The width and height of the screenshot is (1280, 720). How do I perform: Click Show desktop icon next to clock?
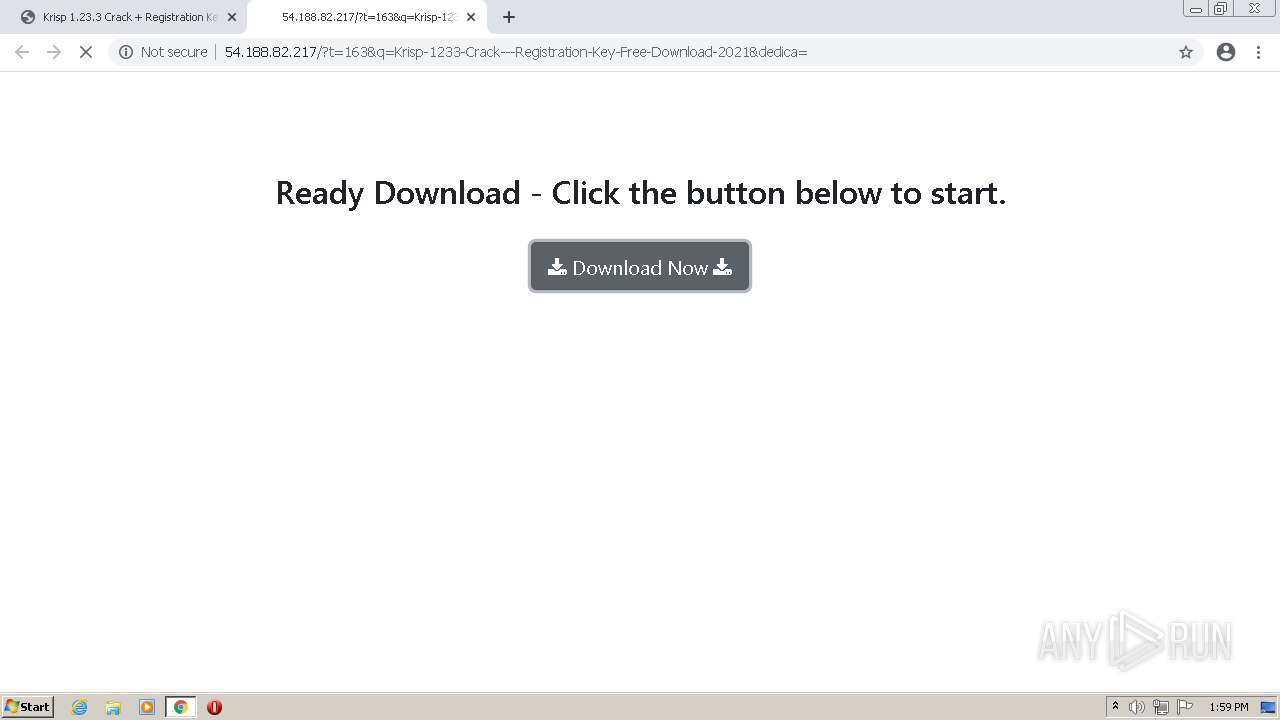tap(1269, 707)
